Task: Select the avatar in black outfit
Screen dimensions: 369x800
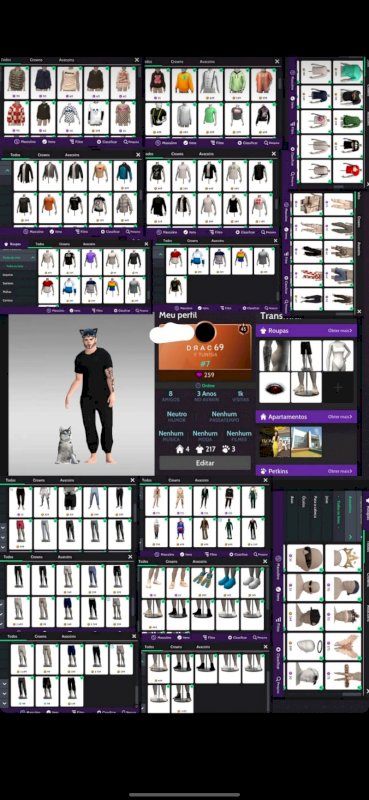Action: click(93, 395)
